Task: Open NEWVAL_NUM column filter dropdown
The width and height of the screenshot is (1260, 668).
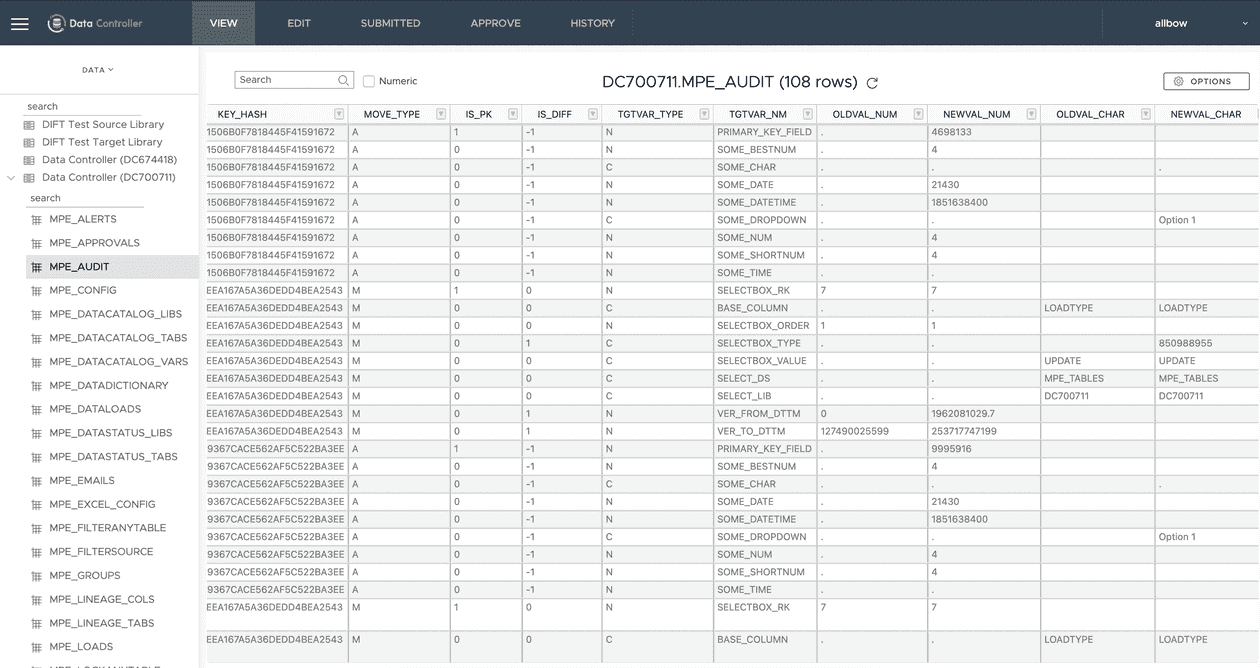Action: click(x=1031, y=114)
